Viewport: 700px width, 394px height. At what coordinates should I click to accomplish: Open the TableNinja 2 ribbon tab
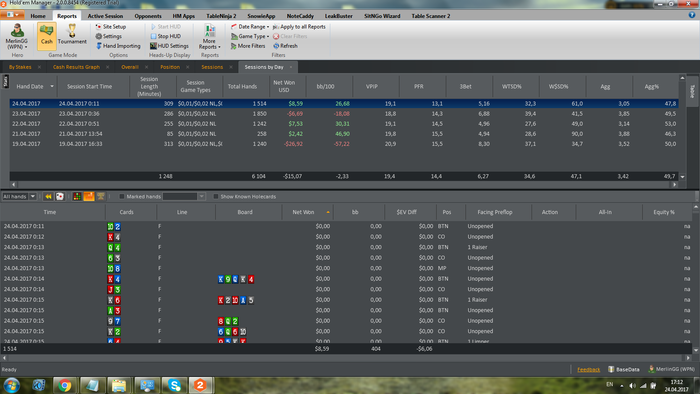[x=221, y=16]
